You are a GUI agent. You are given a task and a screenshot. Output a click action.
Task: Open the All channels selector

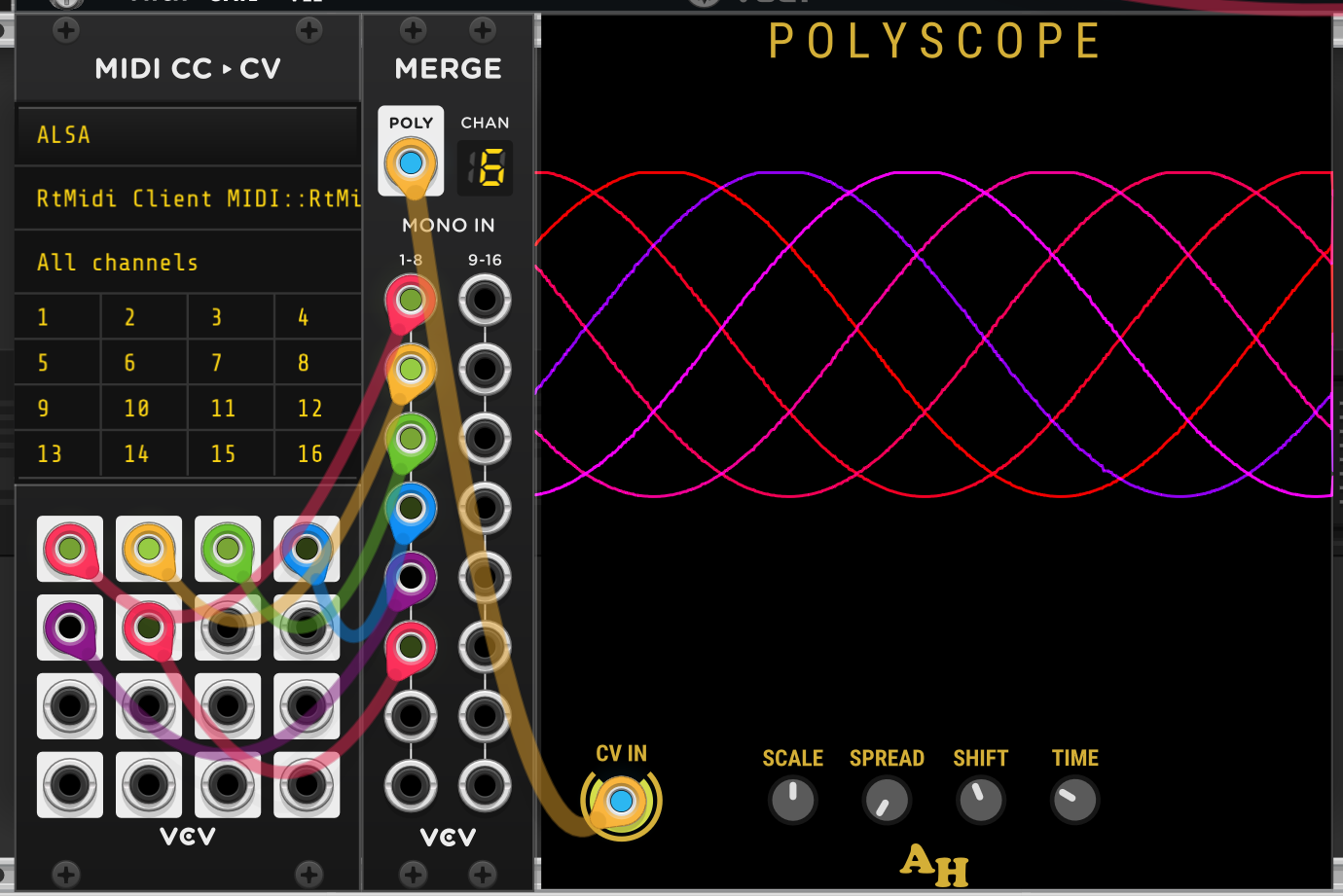187,263
